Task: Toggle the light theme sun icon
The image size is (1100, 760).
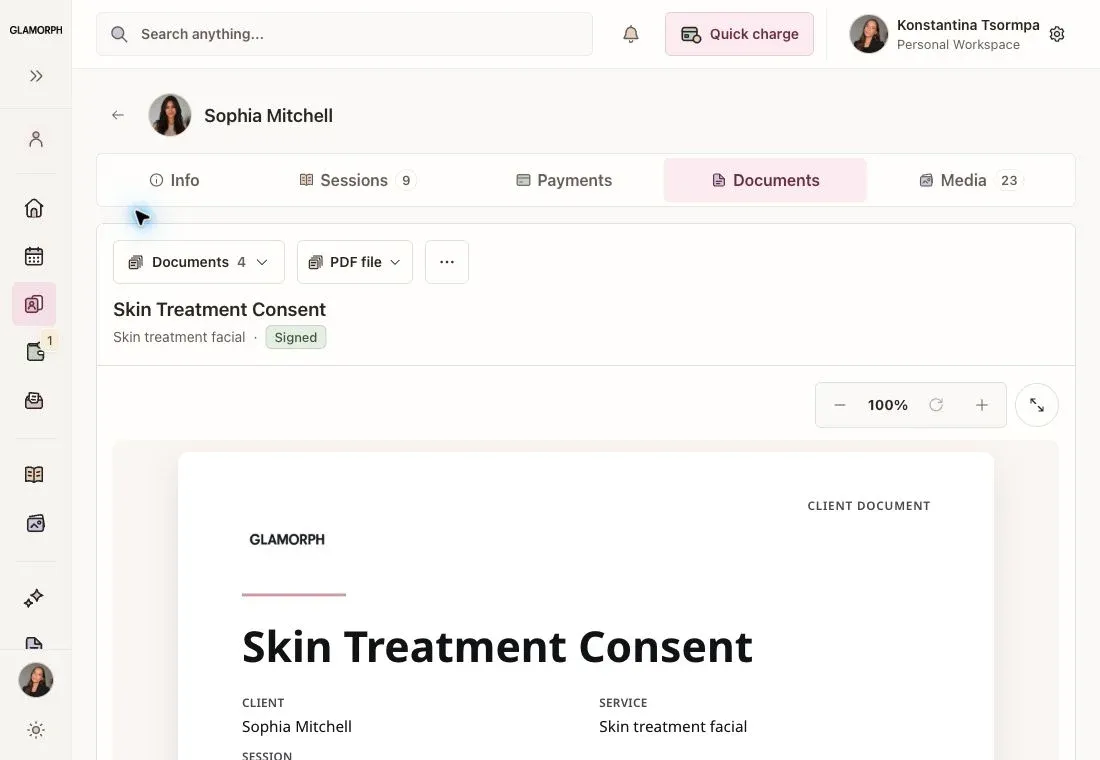Action: (x=36, y=730)
